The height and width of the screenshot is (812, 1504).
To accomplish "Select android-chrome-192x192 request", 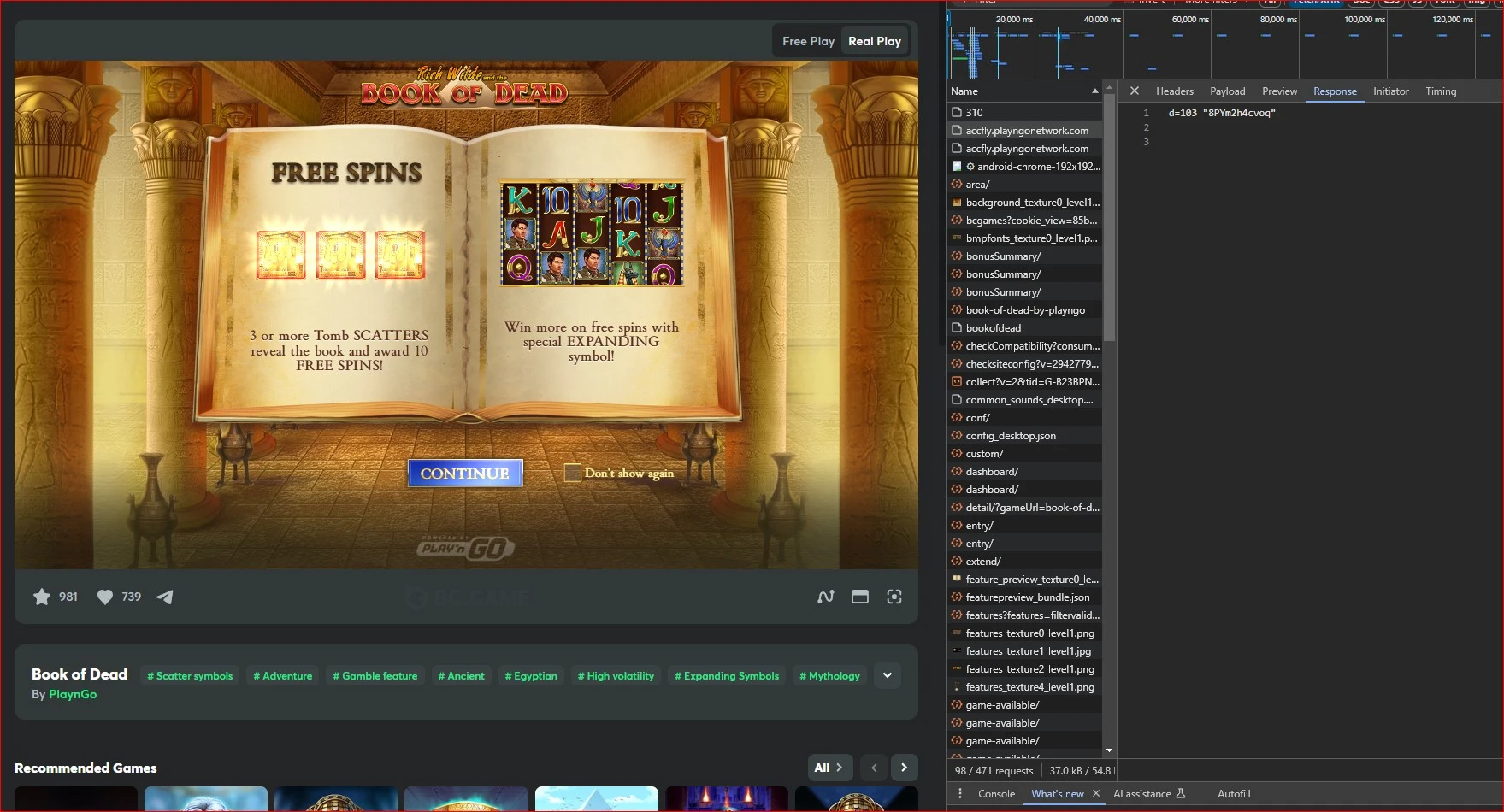I will click(1024, 166).
